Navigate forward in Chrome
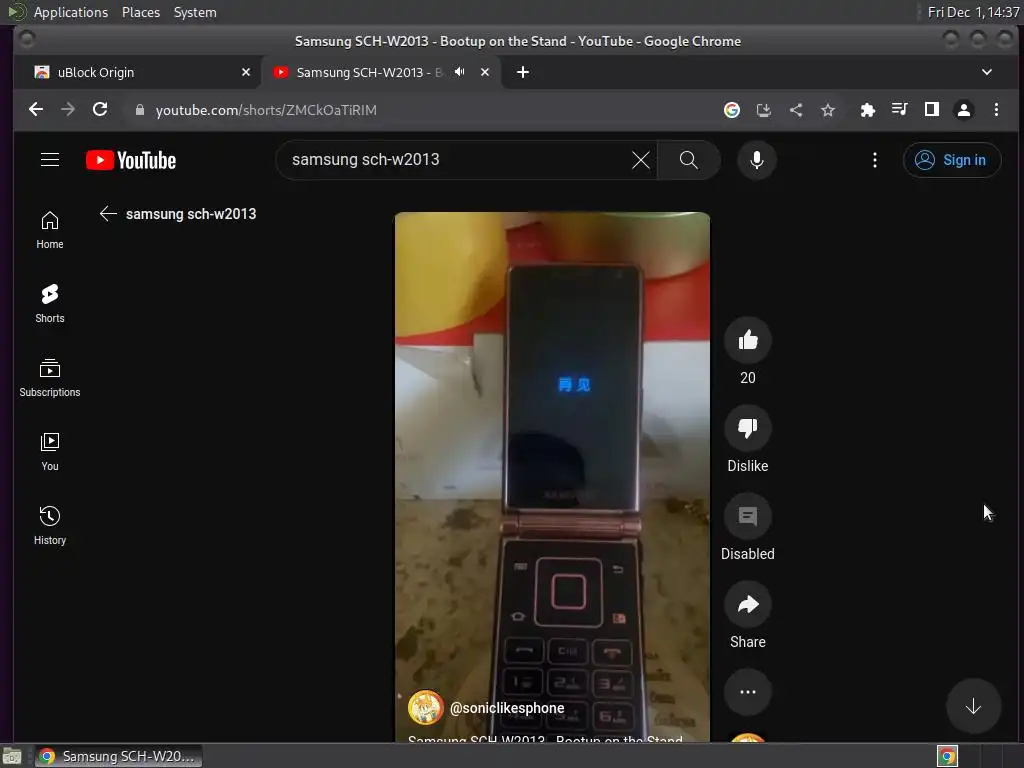 coord(68,110)
